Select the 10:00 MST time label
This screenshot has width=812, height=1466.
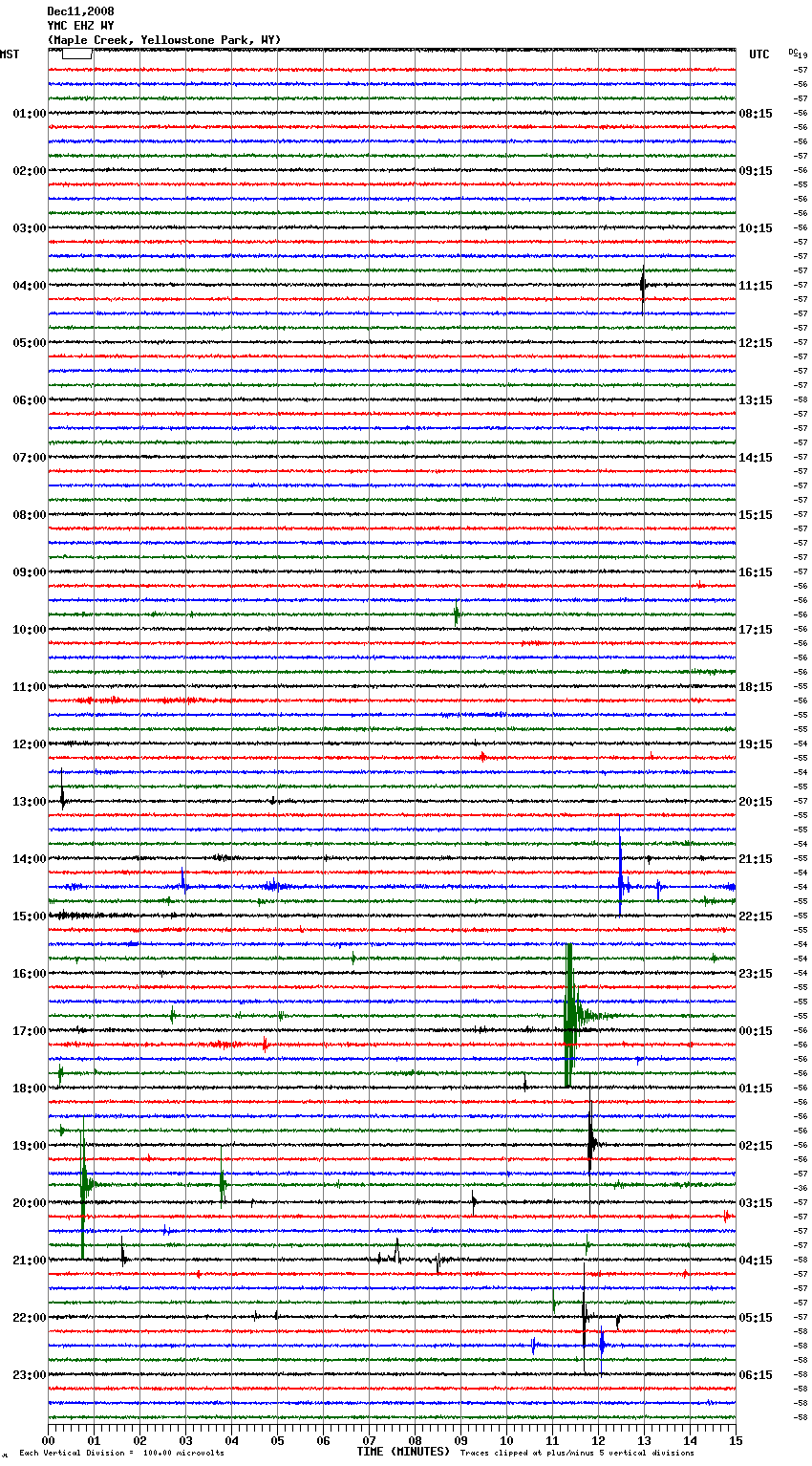coord(30,630)
